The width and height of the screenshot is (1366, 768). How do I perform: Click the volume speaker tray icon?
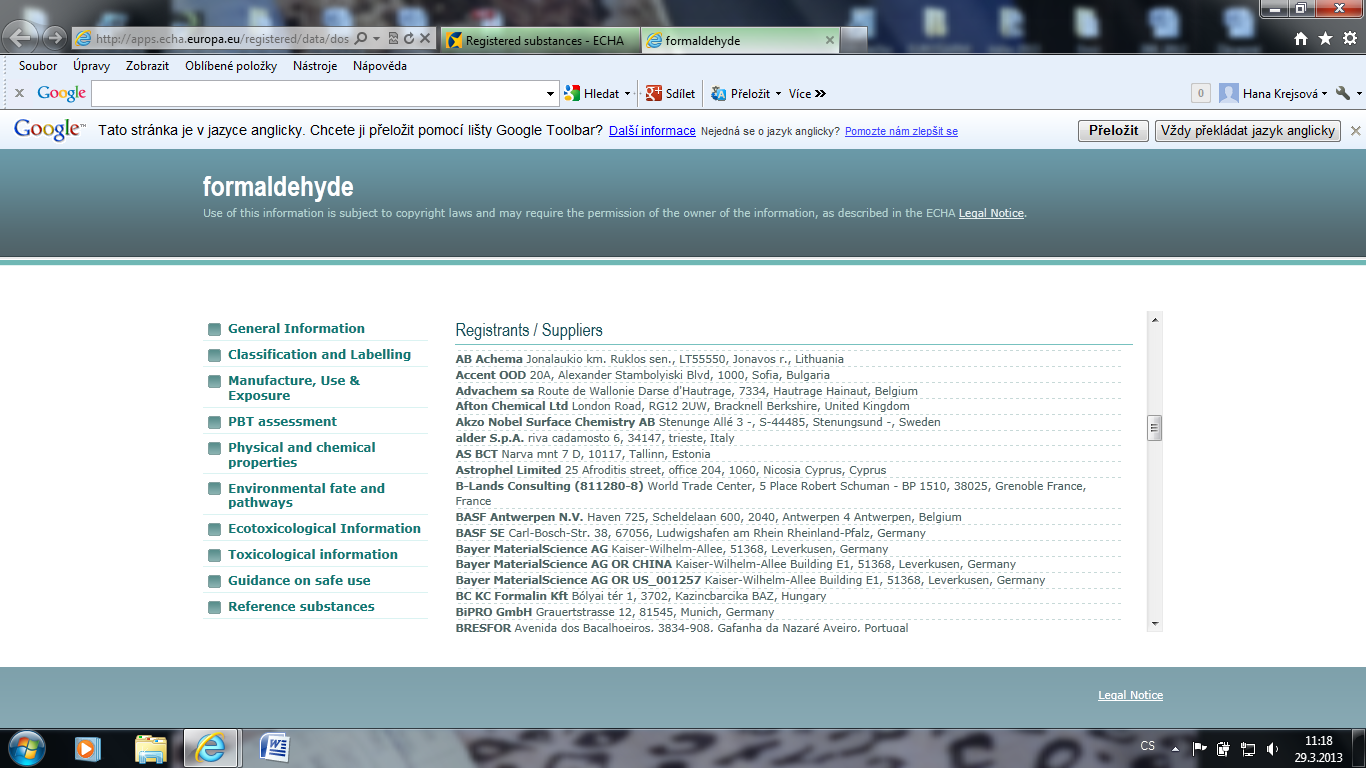pos(1272,748)
